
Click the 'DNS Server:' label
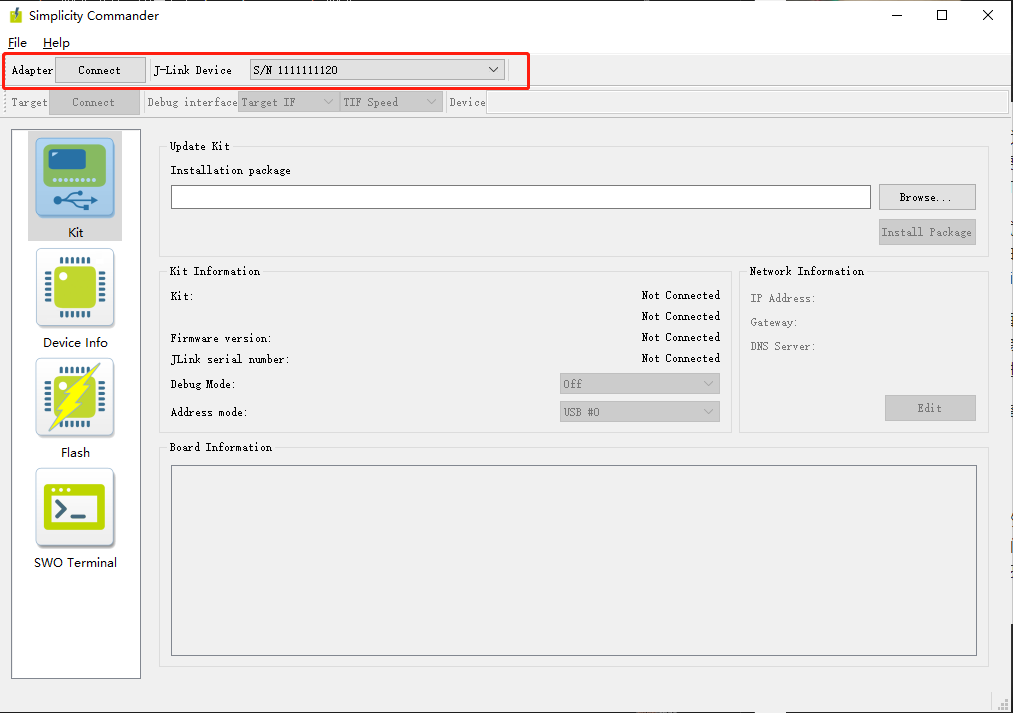click(782, 346)
